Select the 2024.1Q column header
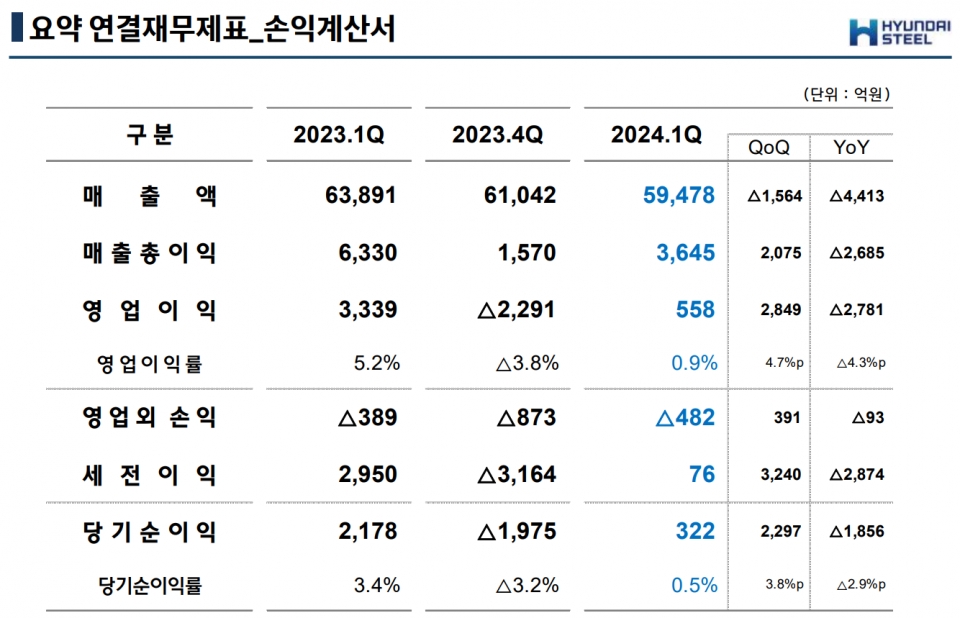This screenshot has height=618, width=960. coord(656,136)
